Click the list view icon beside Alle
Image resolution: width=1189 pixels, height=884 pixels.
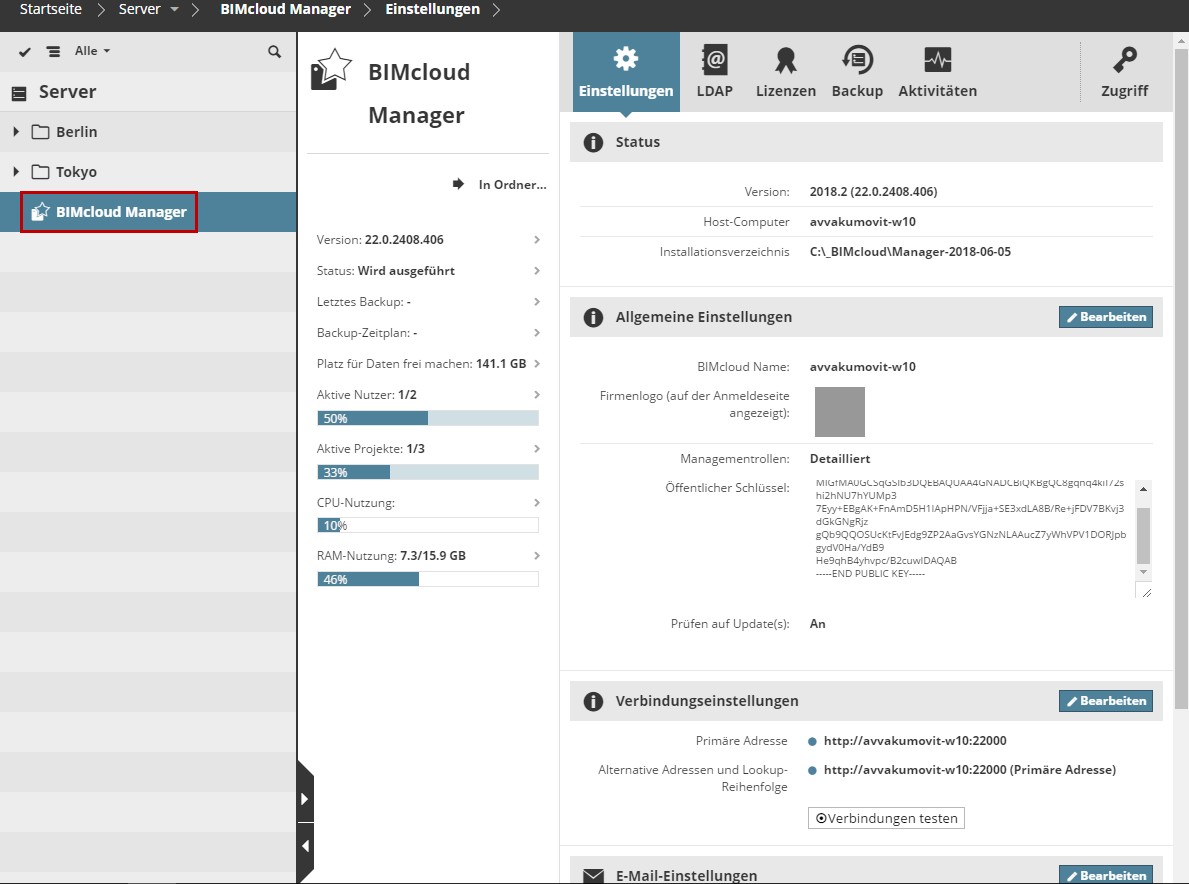coord(53,52)
